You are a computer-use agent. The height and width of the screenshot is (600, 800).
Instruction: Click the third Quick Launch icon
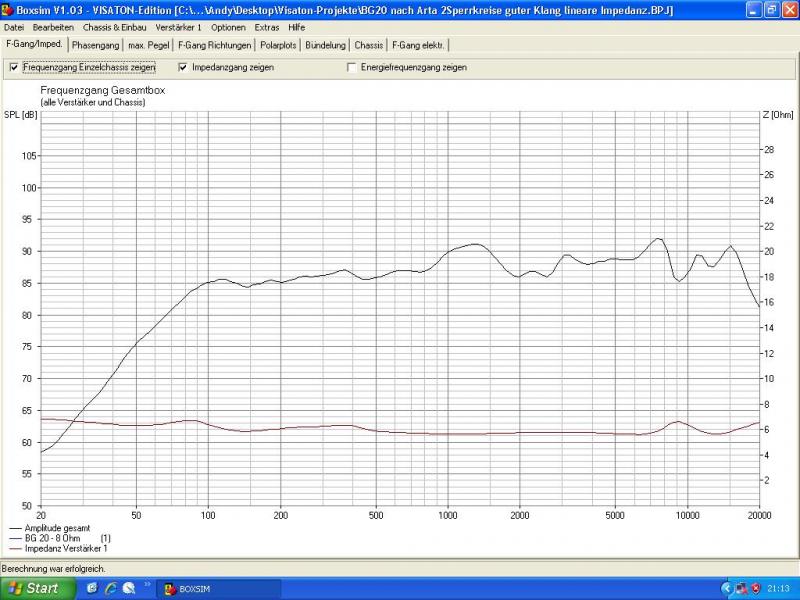[129, 589]
